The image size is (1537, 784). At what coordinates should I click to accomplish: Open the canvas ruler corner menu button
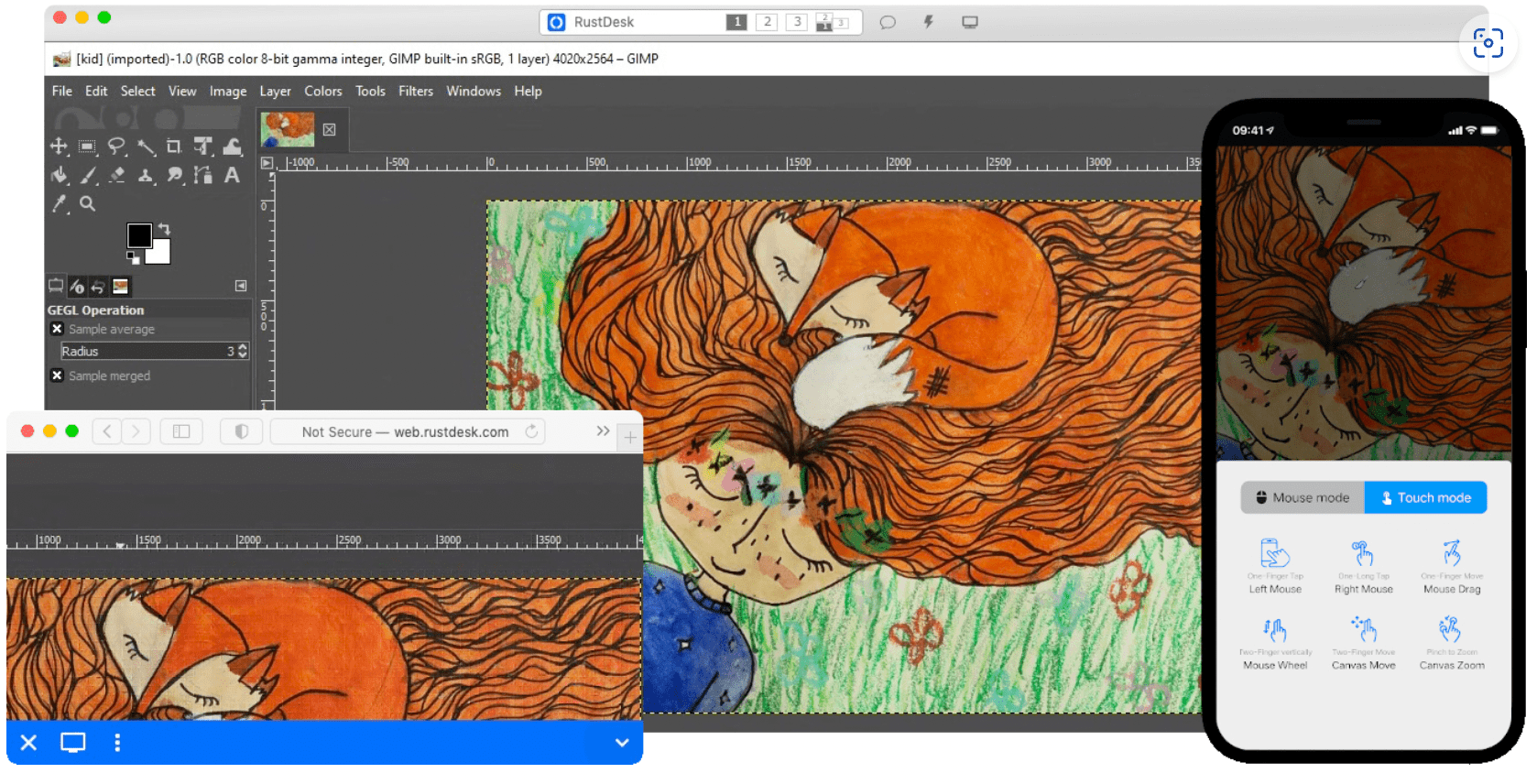tap(267, 163)
